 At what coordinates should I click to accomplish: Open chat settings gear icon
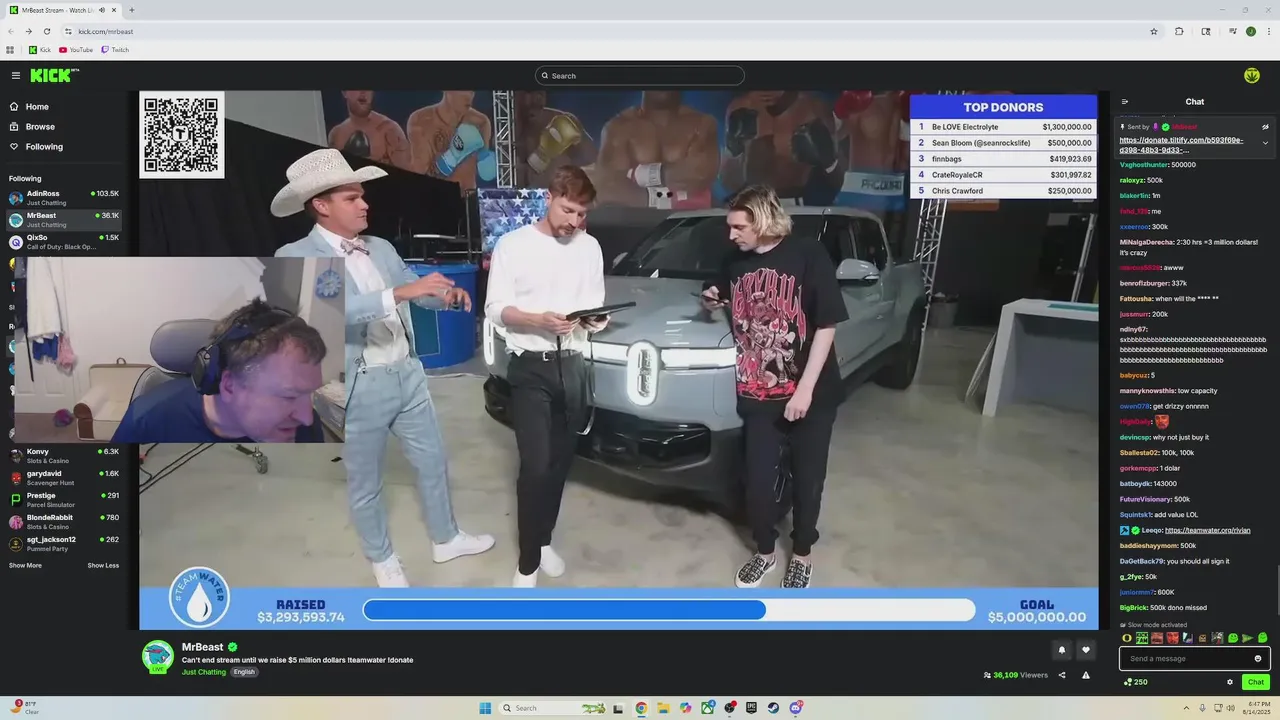[1230, 682]
